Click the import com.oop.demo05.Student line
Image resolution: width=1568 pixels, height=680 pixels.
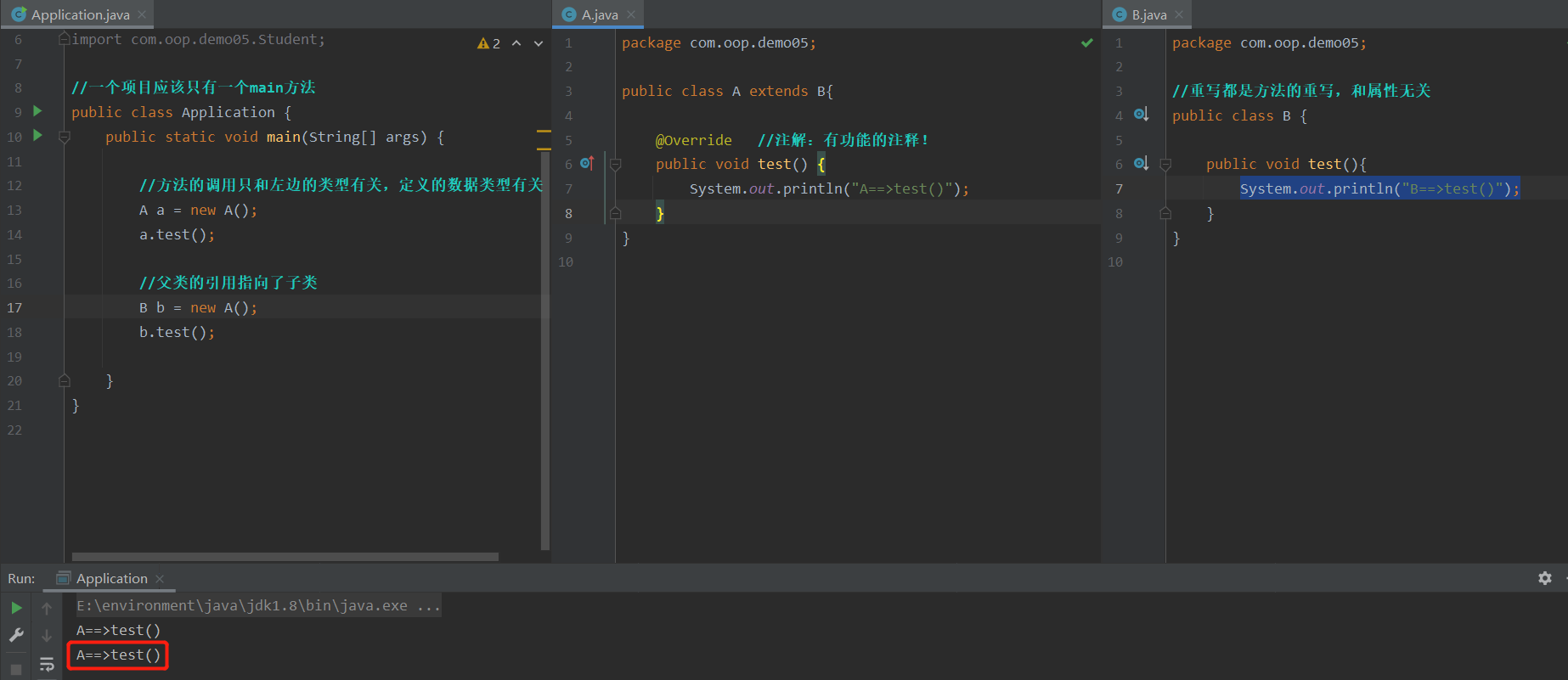(x=198, y=39)
